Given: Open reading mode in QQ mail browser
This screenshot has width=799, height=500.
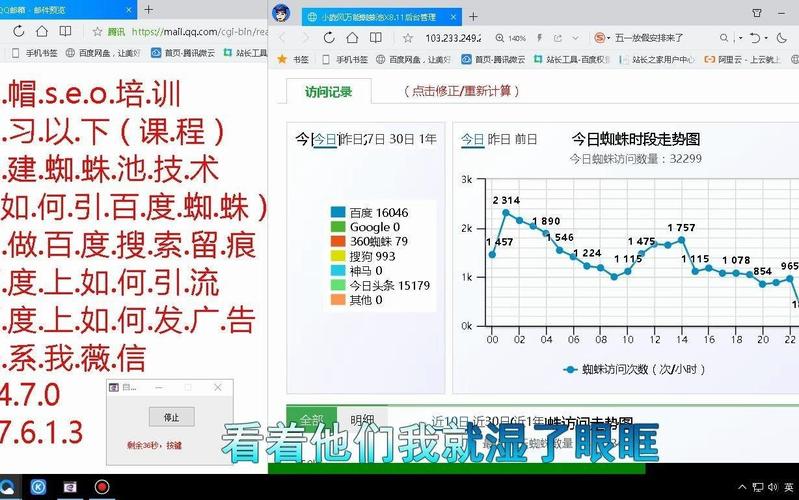Looking at the screenshot, I should (65, 32).
